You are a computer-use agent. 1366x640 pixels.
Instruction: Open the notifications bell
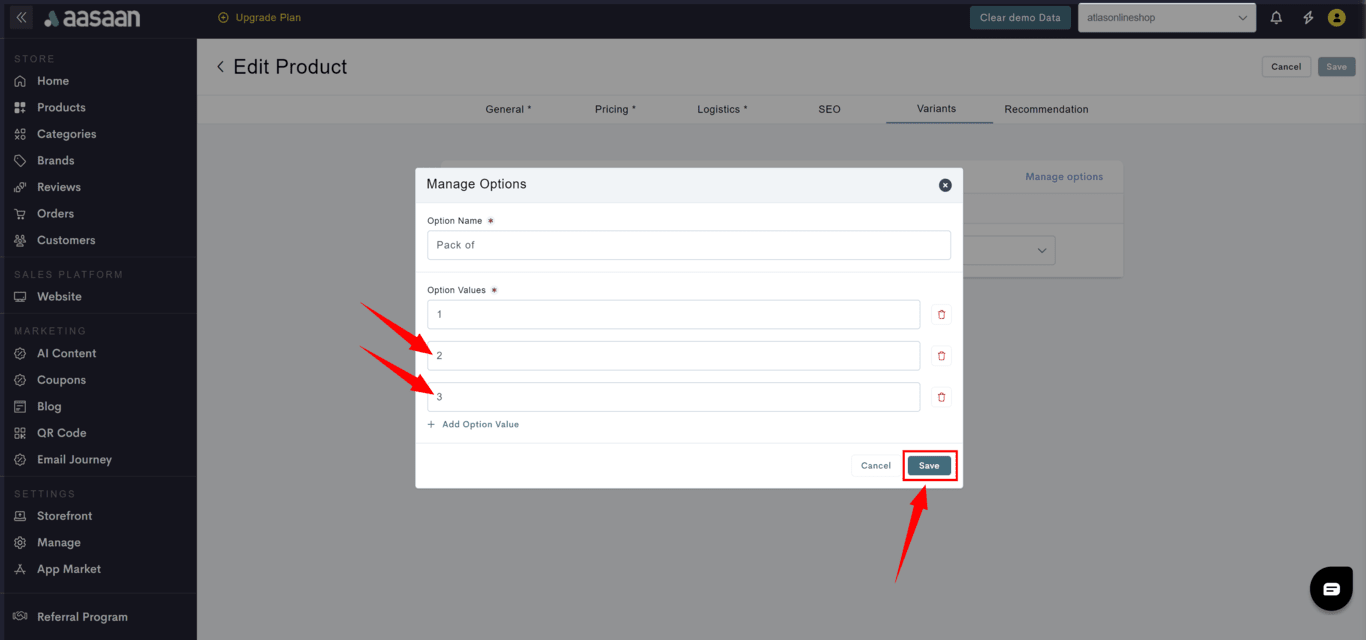point(1276,18)
